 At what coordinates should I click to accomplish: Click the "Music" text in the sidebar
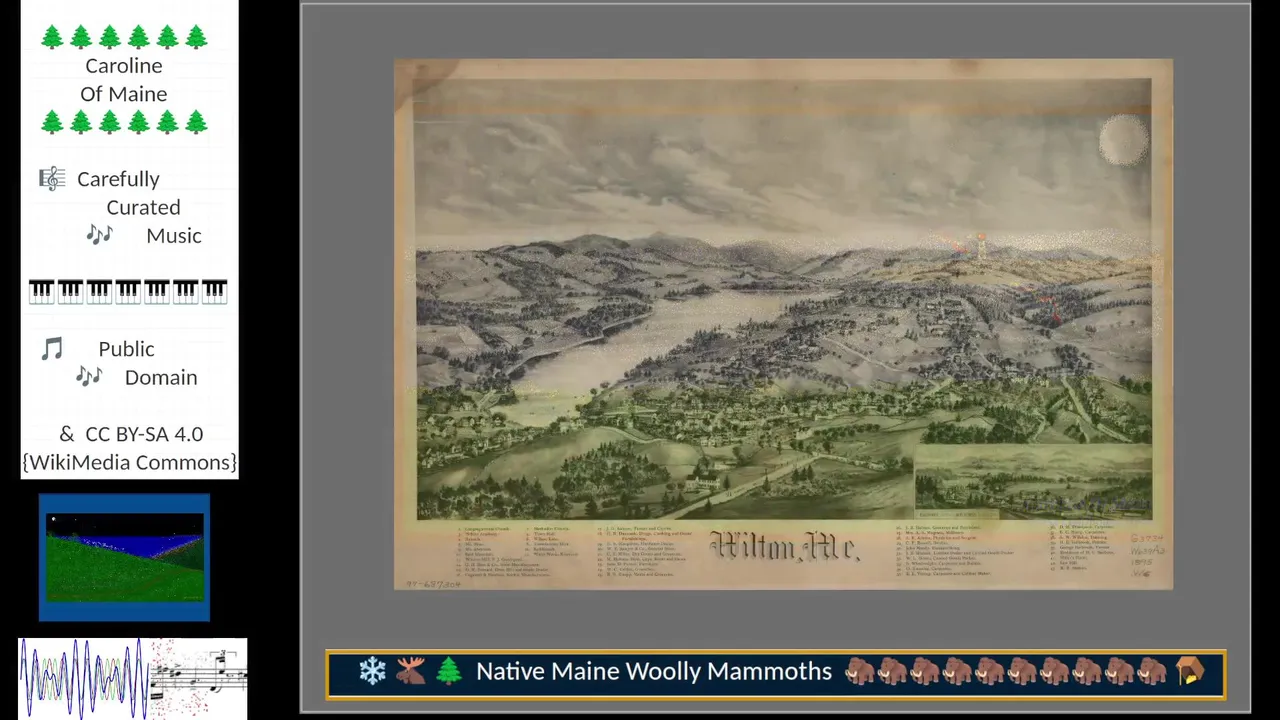tap(174, 236)
